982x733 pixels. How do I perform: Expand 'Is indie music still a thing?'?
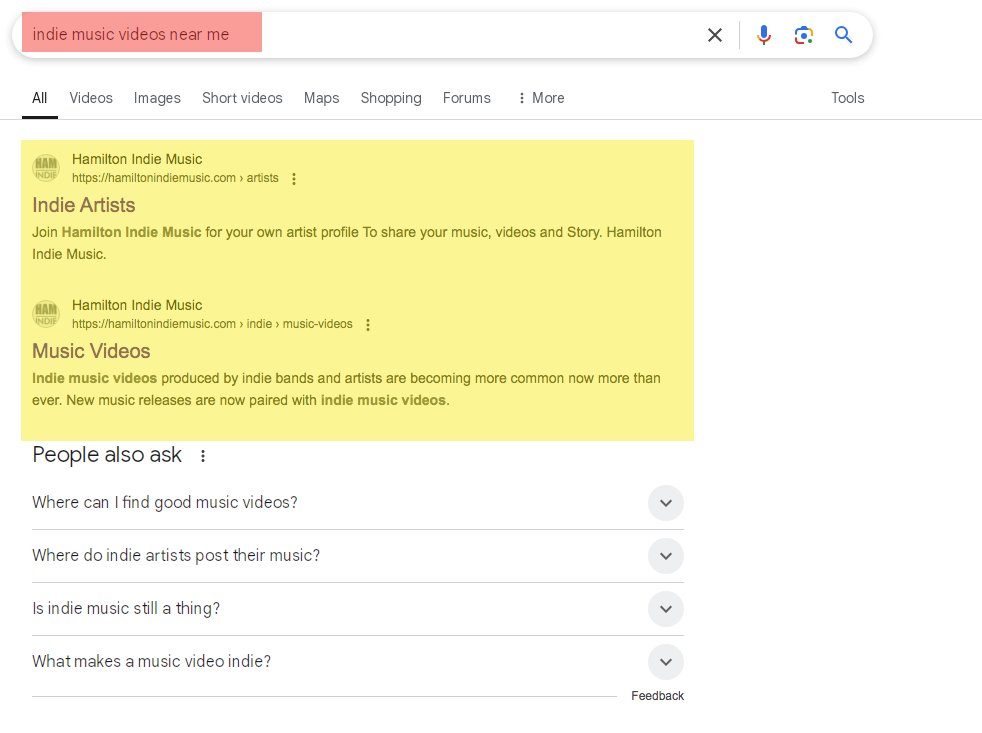358,608
